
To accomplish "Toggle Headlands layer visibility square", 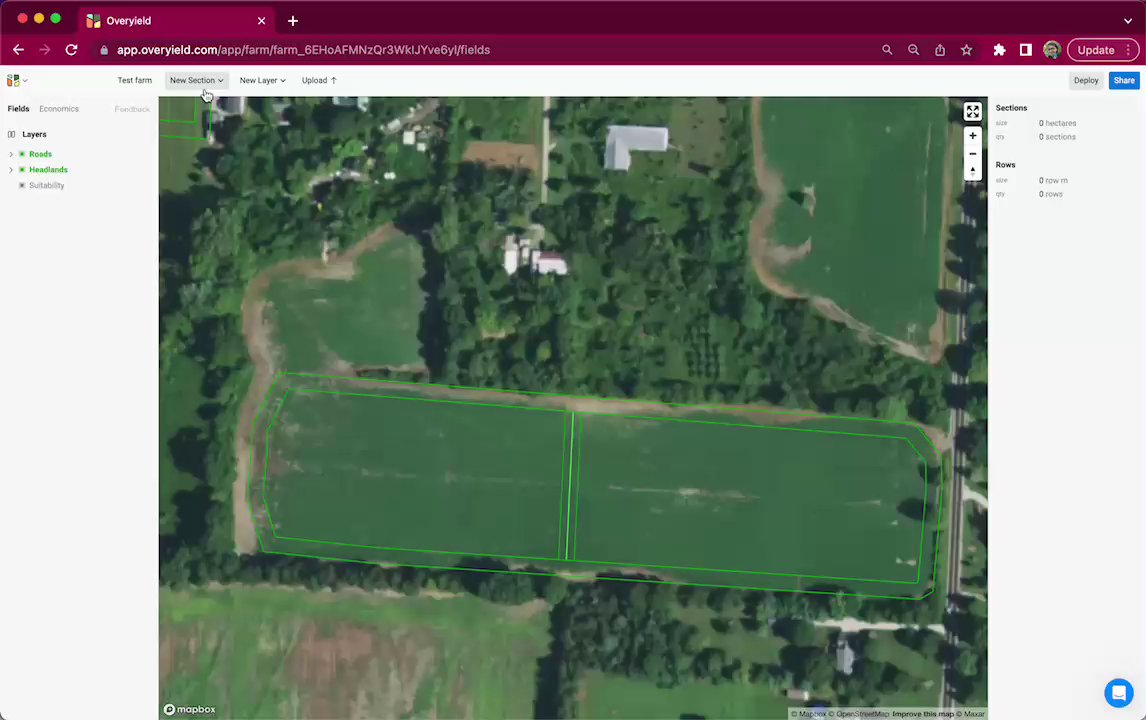I will pos(22,170).
